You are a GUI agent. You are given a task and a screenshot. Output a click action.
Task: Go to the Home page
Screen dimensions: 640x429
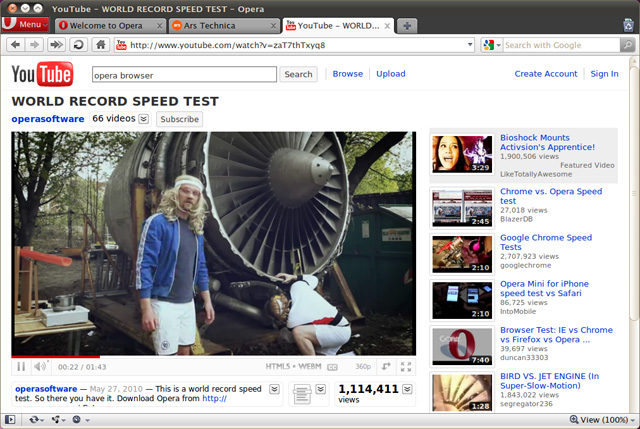point(100,44)
